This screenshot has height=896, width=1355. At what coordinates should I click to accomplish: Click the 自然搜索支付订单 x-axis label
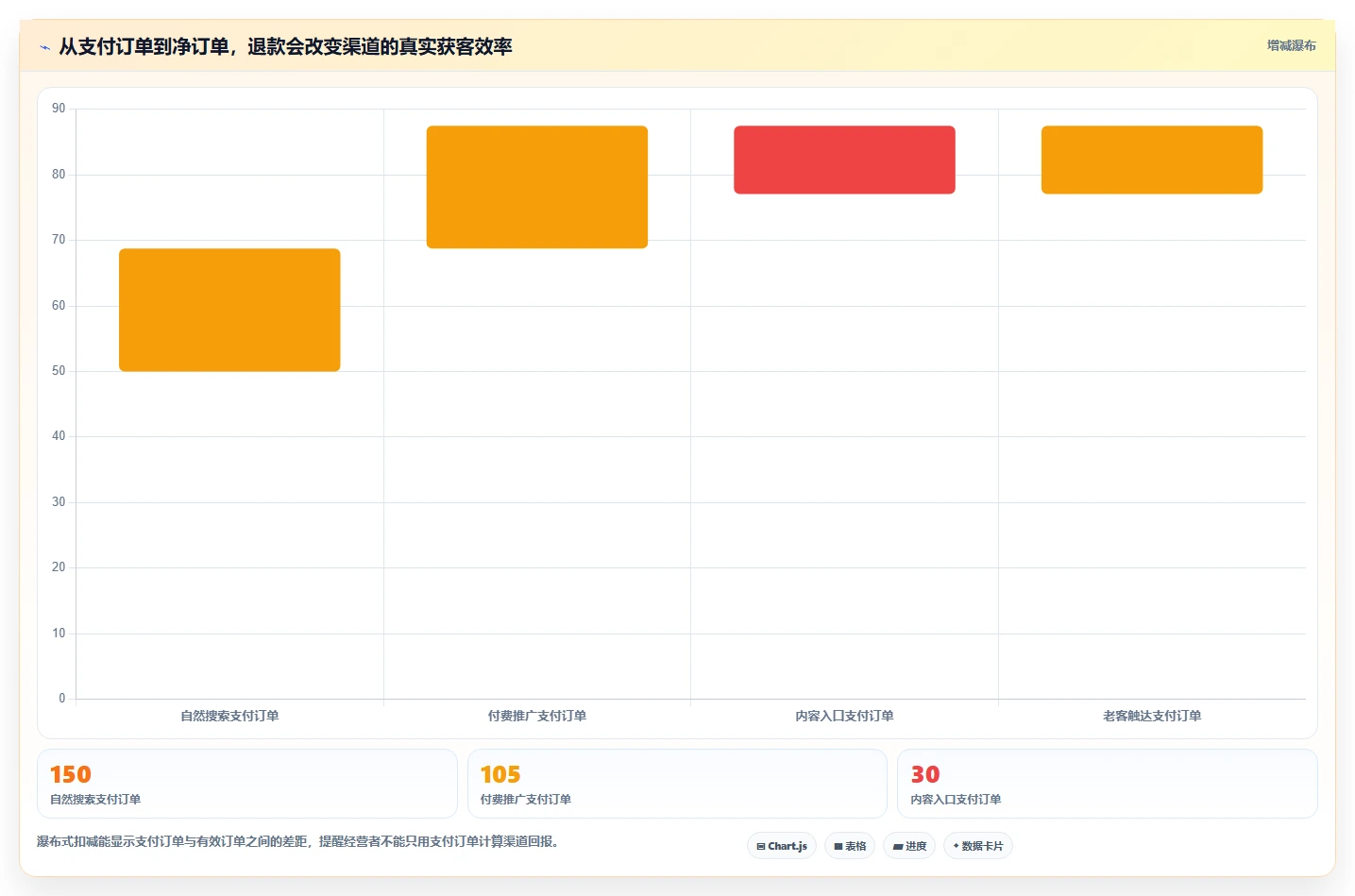click(229, 716)
